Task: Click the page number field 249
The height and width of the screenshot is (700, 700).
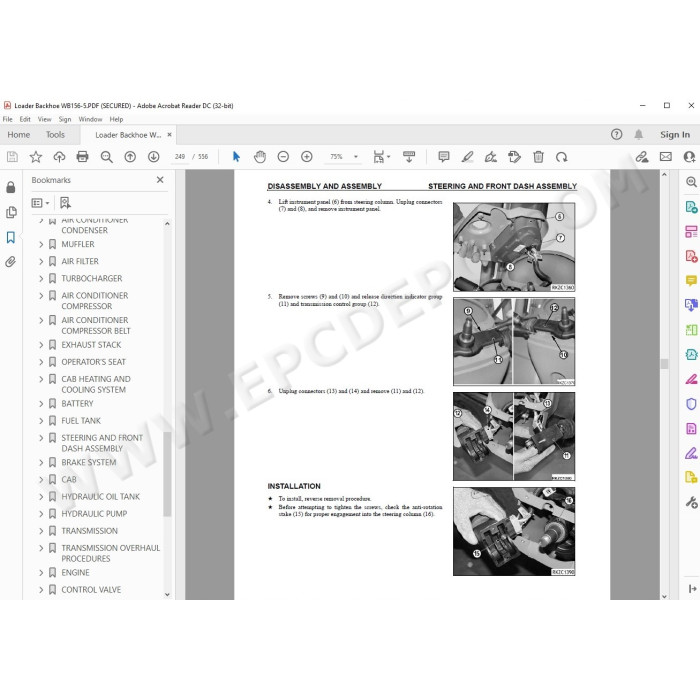Action: (180, 157)
